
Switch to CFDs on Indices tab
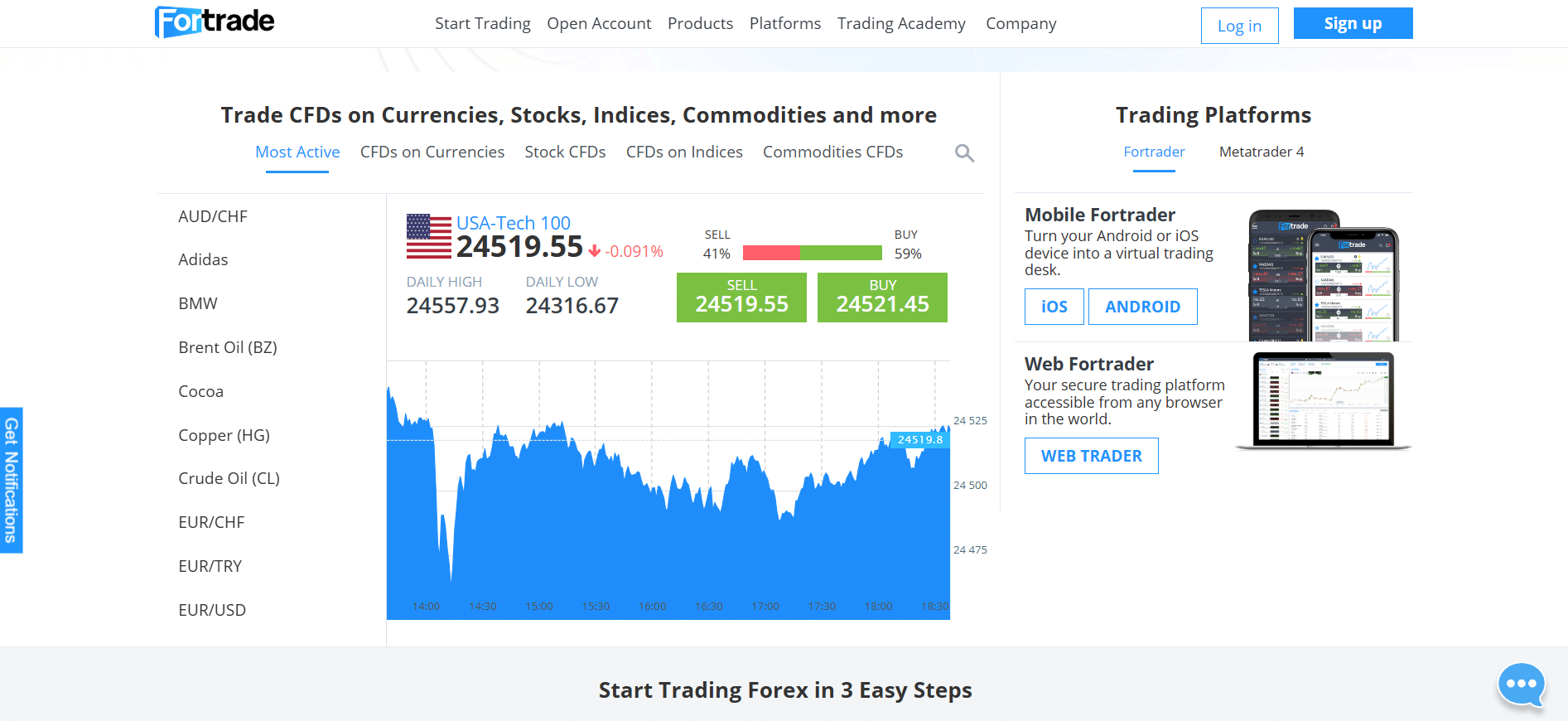pyautogui.click(x=684, y=152)
